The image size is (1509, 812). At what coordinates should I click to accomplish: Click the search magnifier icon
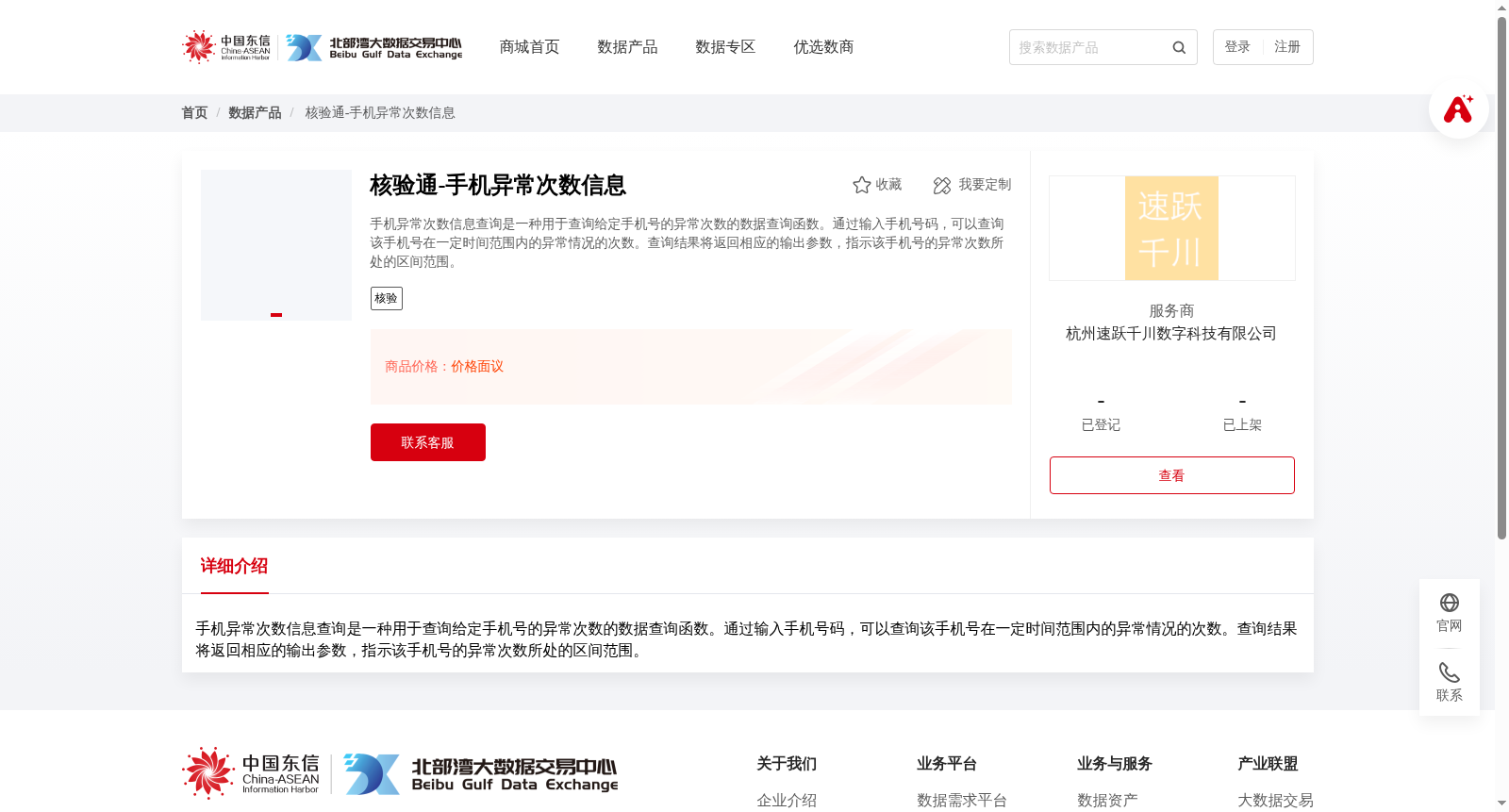pos(1179,47)
